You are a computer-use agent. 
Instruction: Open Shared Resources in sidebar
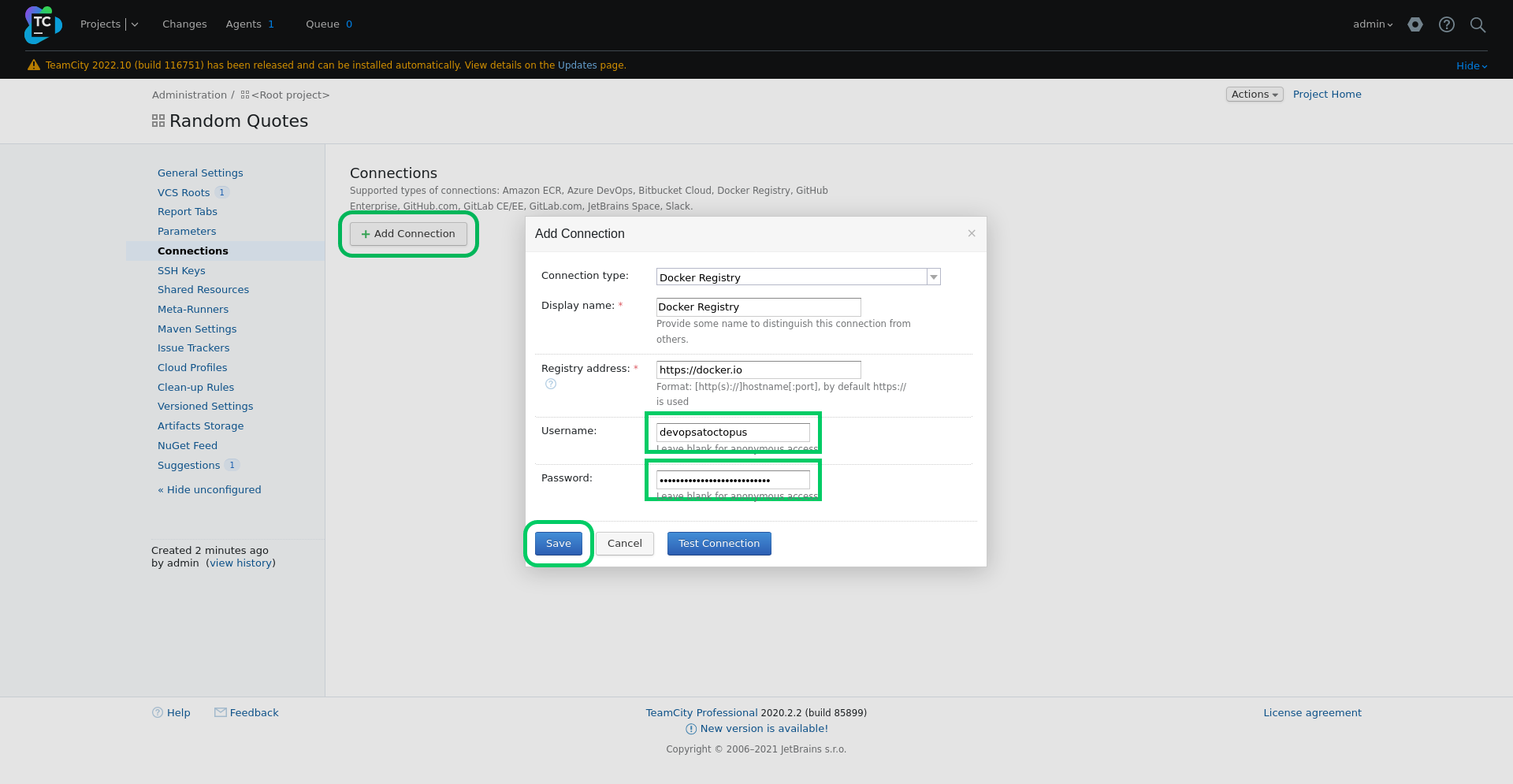(203, 289)
